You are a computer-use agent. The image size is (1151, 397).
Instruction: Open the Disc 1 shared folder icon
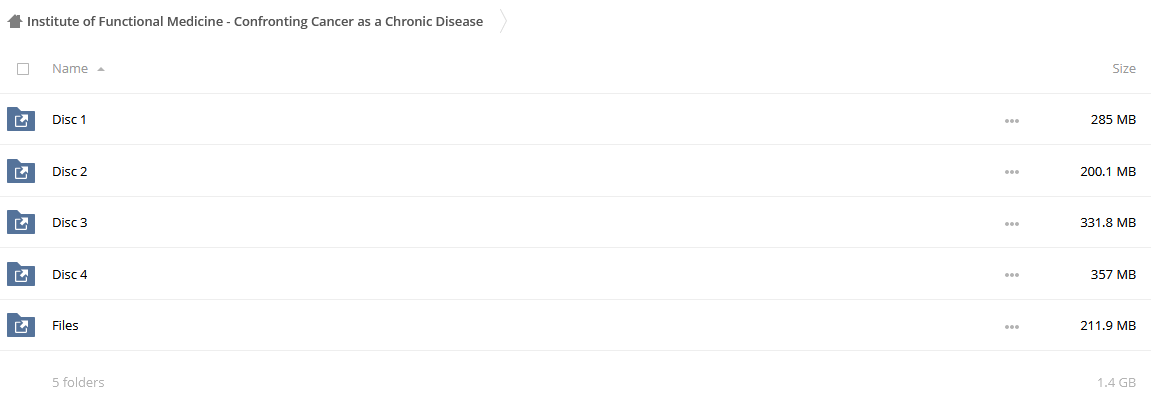coord(21,120)
